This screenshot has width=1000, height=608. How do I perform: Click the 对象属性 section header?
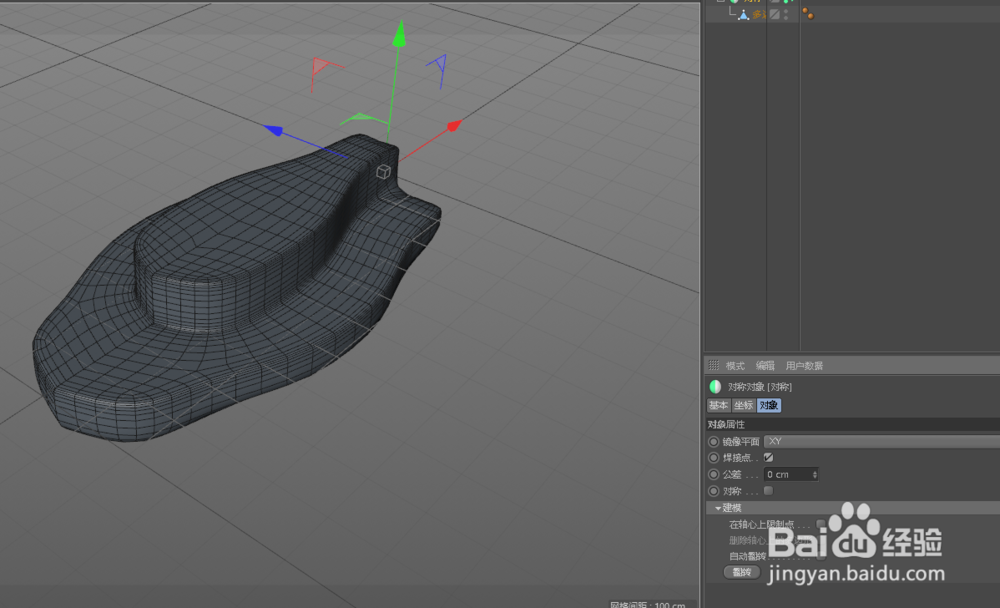853,424
